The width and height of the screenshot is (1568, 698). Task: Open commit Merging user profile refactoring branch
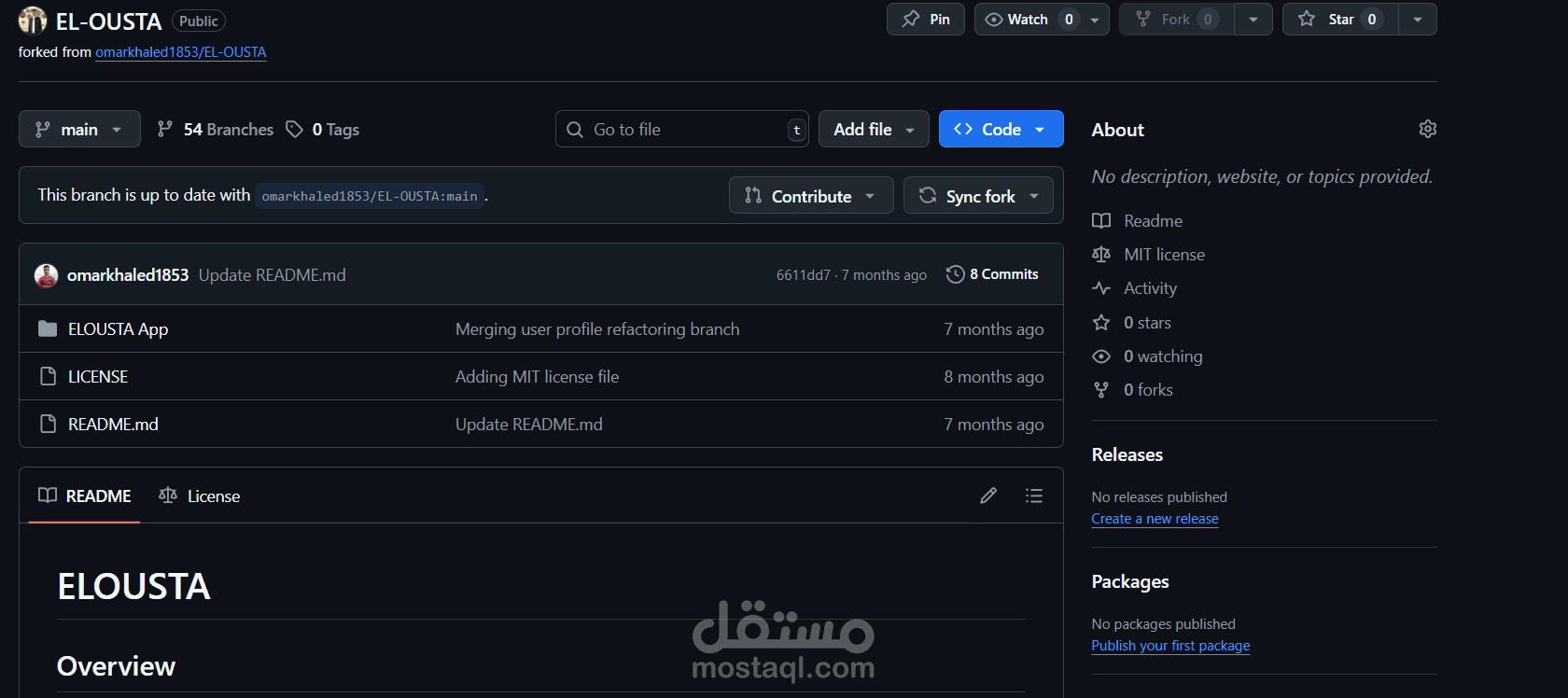[x=597, y=328]
